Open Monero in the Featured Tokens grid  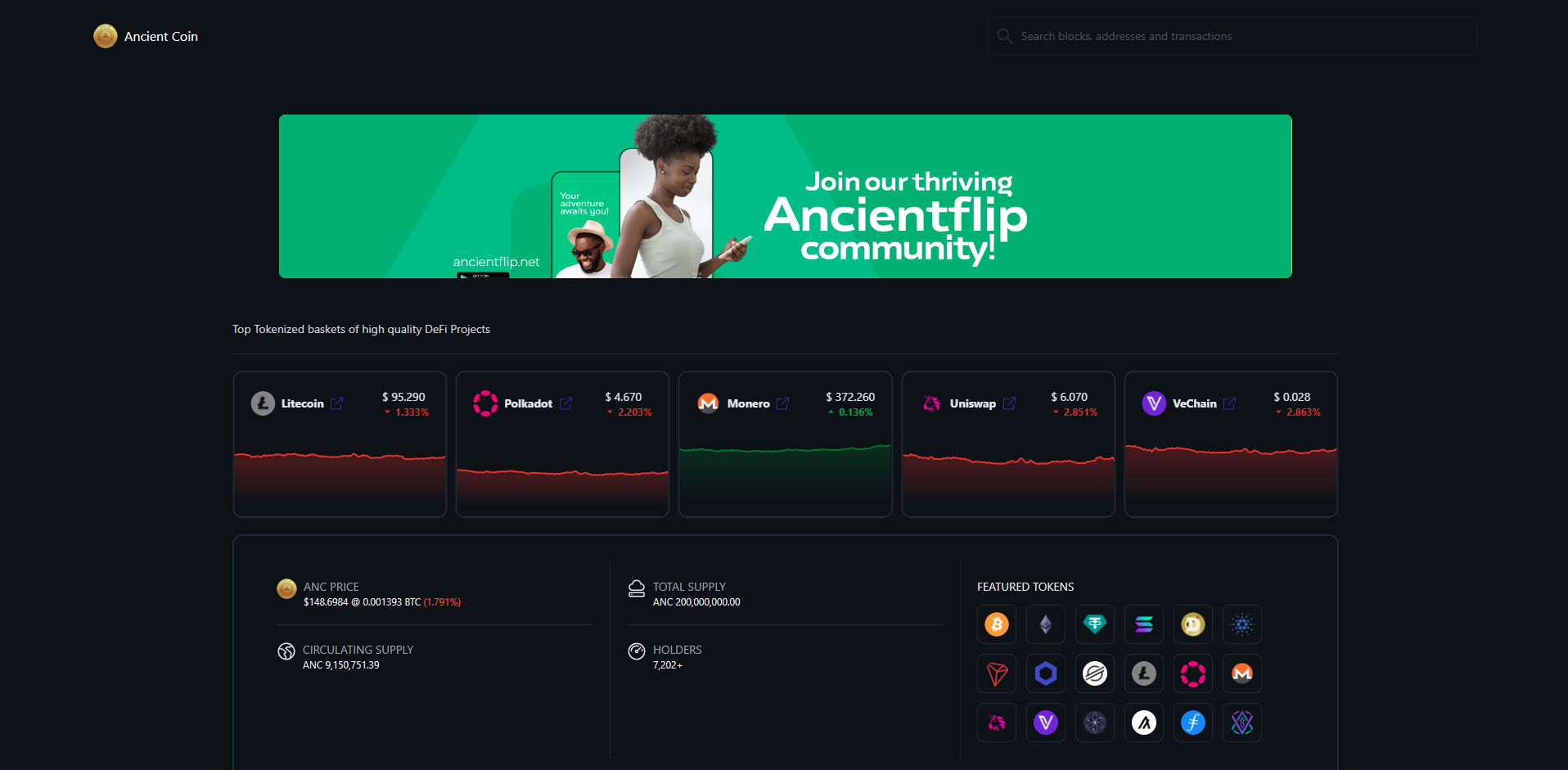1242,674
